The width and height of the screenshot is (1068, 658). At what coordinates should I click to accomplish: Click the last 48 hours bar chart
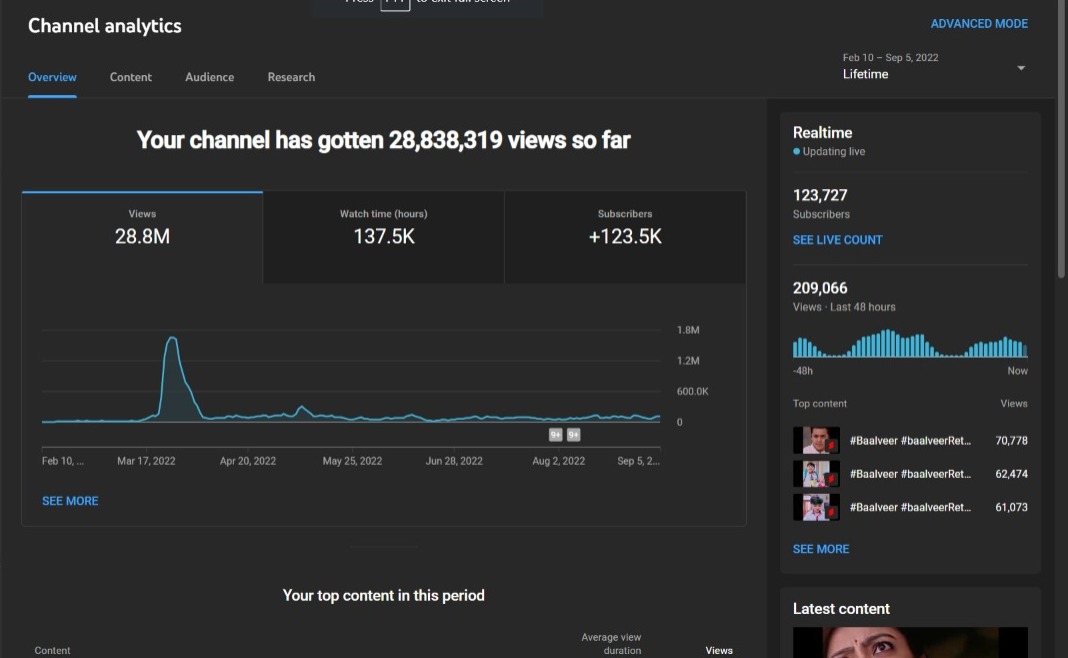(910, 343)
